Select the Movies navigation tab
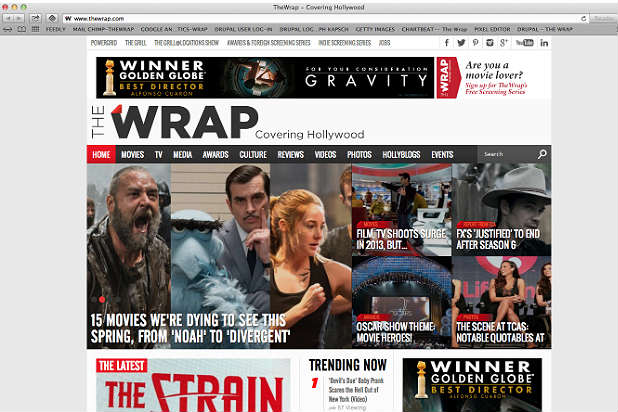 click(x=132, y=155)
